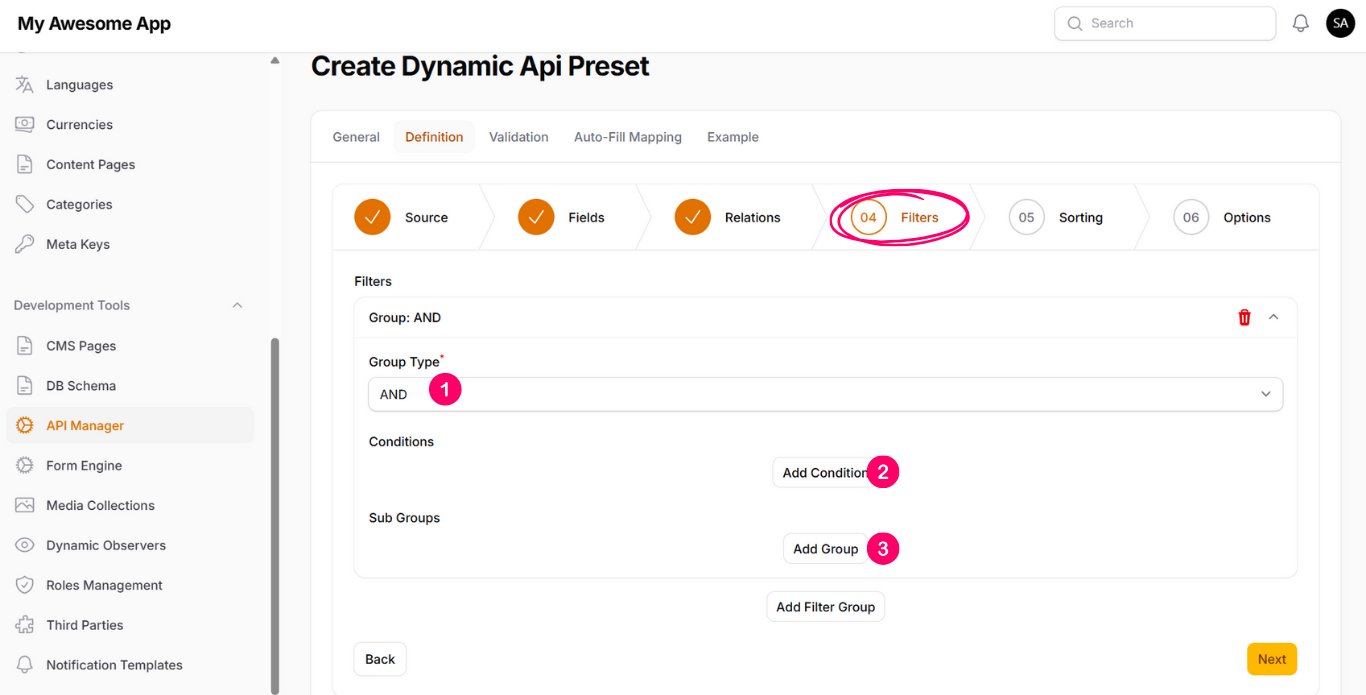Select Dynamic Observers sidebar item
This screenshot has height=695, width=1366.
[105, 546]
